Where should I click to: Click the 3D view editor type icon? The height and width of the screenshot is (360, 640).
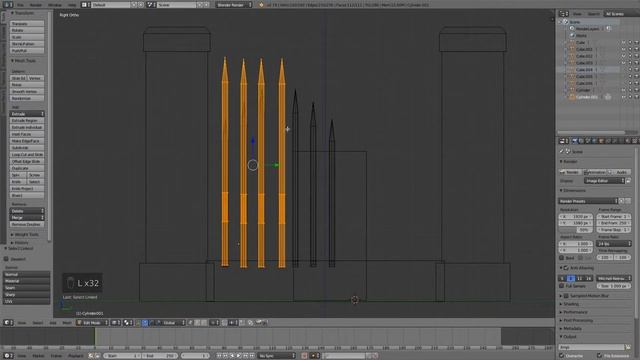(x=8, y=323)
